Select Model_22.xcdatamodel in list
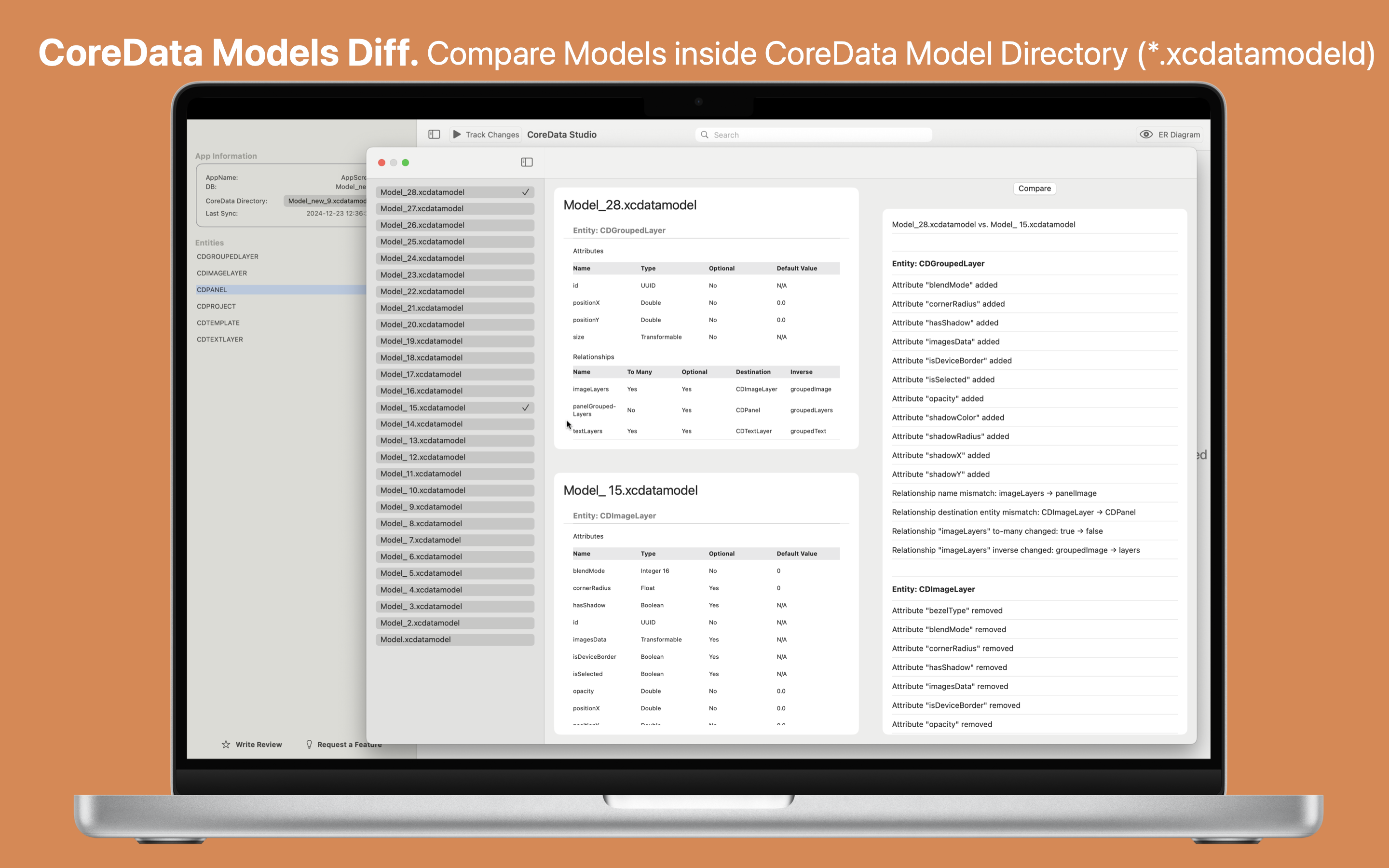 click(x=455, y=292)
